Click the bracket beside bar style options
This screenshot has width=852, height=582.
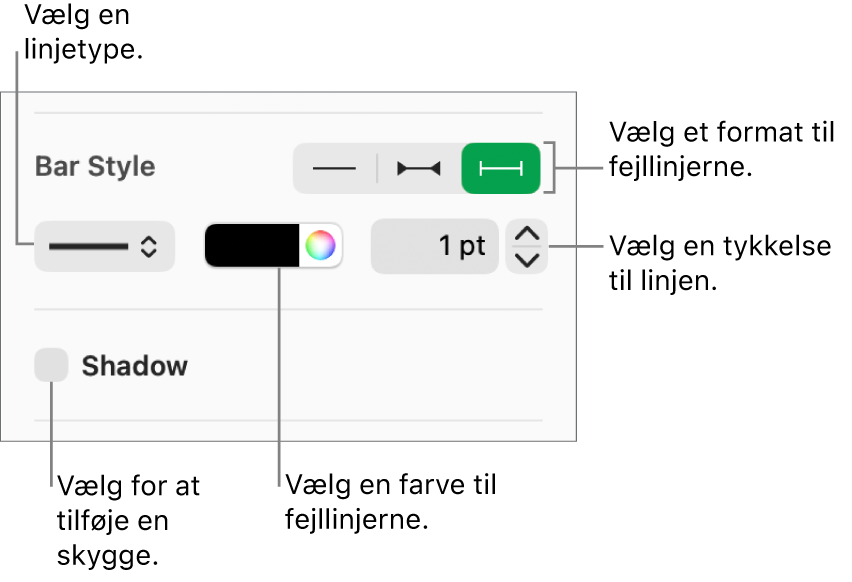tap(550, 167)
